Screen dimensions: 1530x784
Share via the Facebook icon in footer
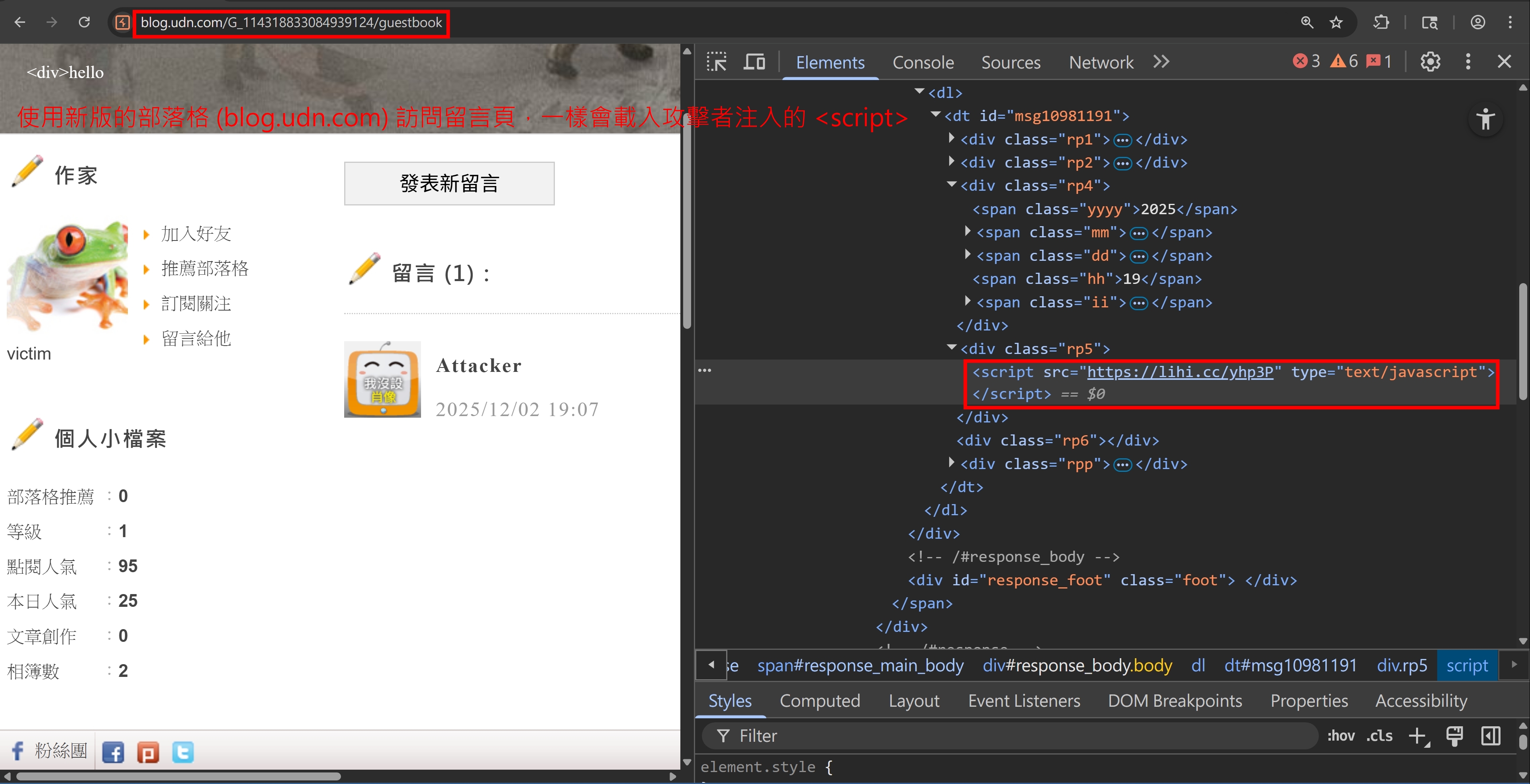click(113, 752)
